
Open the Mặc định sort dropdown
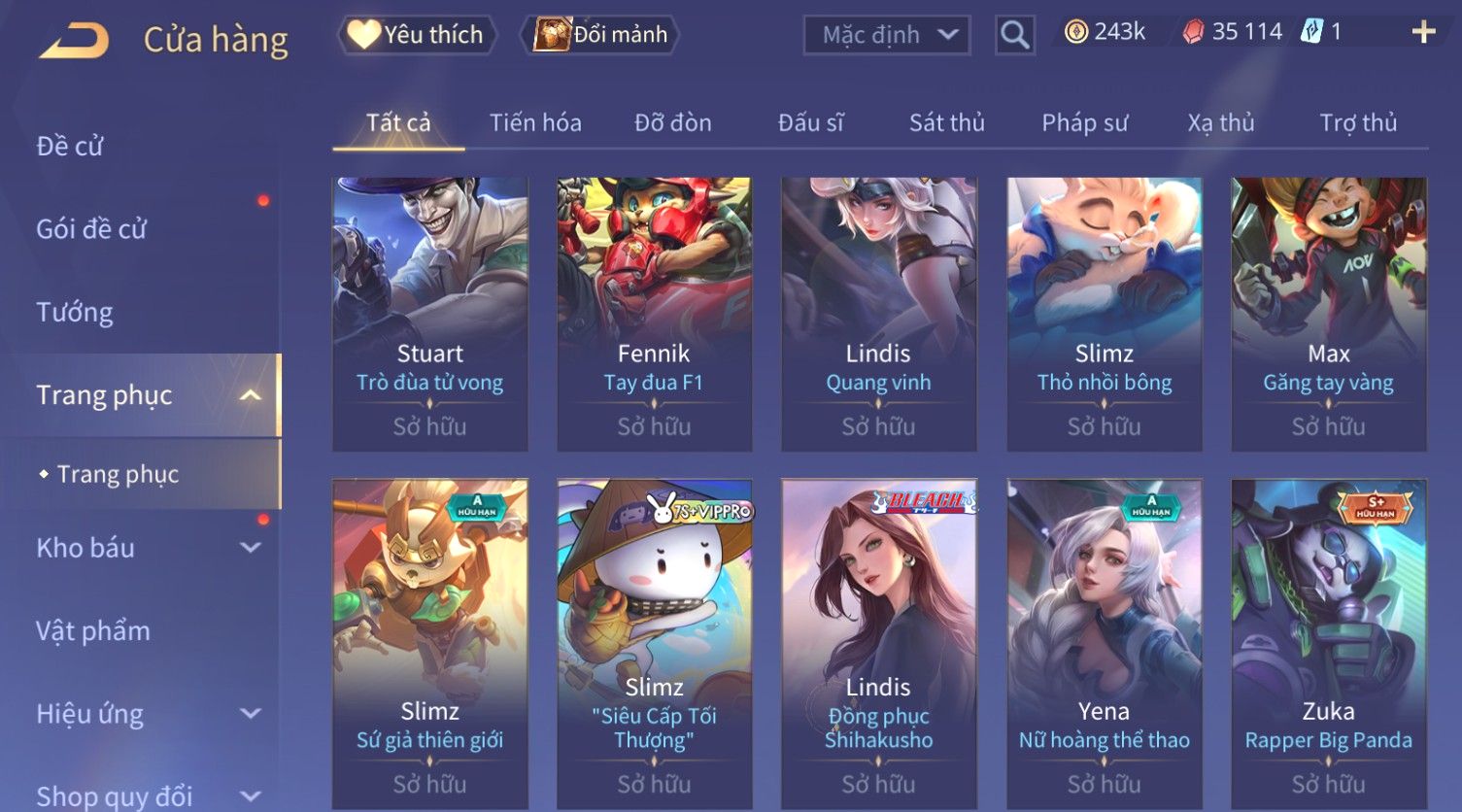tap(887, 35)
